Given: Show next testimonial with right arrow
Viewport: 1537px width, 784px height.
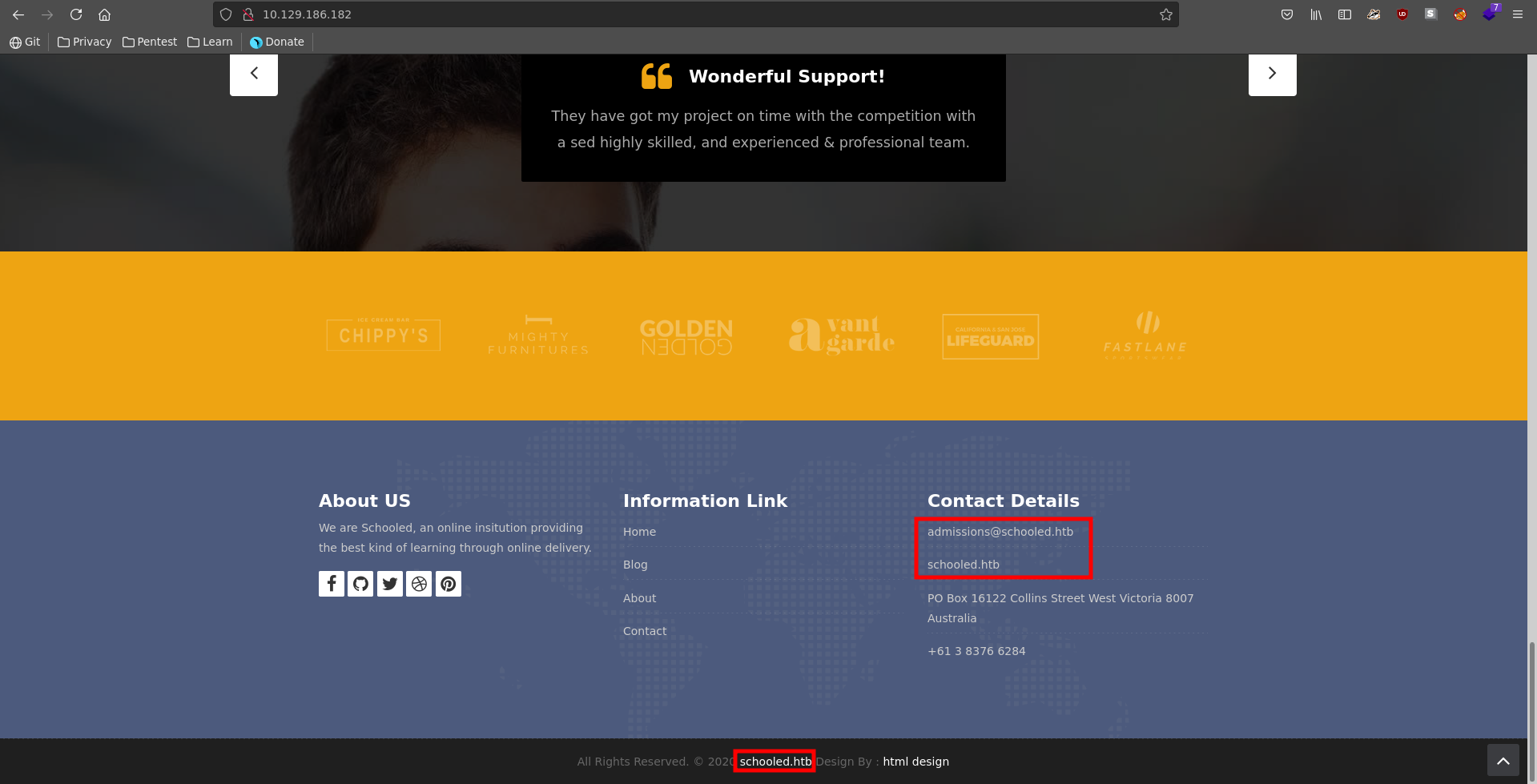Looking at the screenshot, I should (x=1272, y=74).
